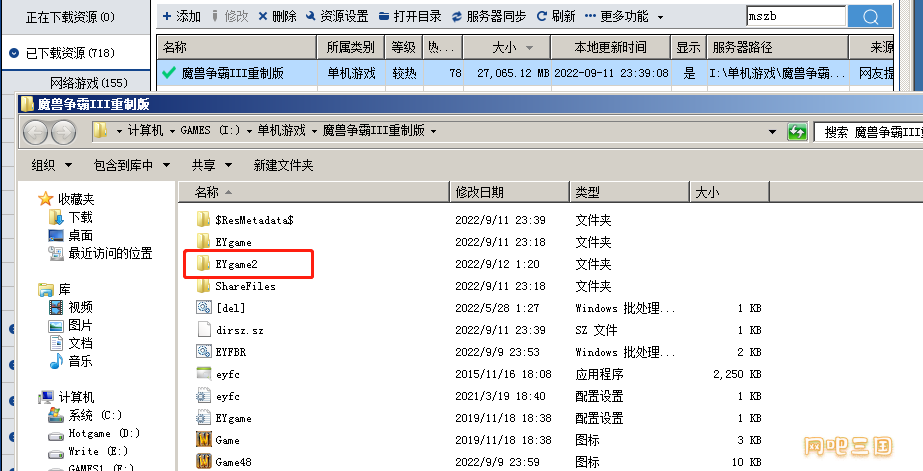This screenshot has height=471, width=923.
Task: Select the EYgame folder icon
Action: coord(204,242)
